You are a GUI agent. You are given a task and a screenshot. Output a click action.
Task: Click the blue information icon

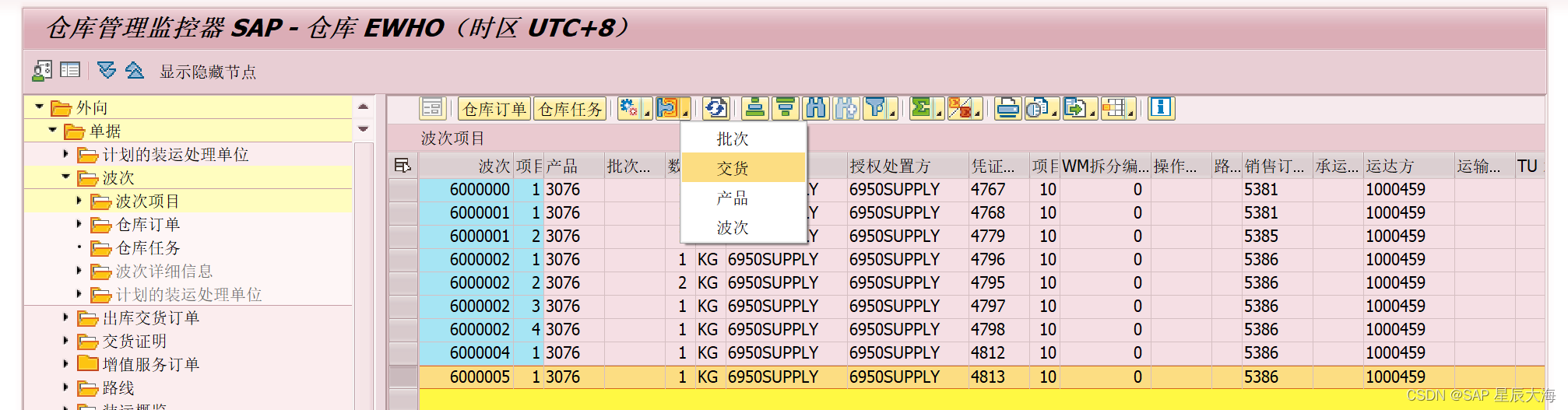tap(1161, 108)
